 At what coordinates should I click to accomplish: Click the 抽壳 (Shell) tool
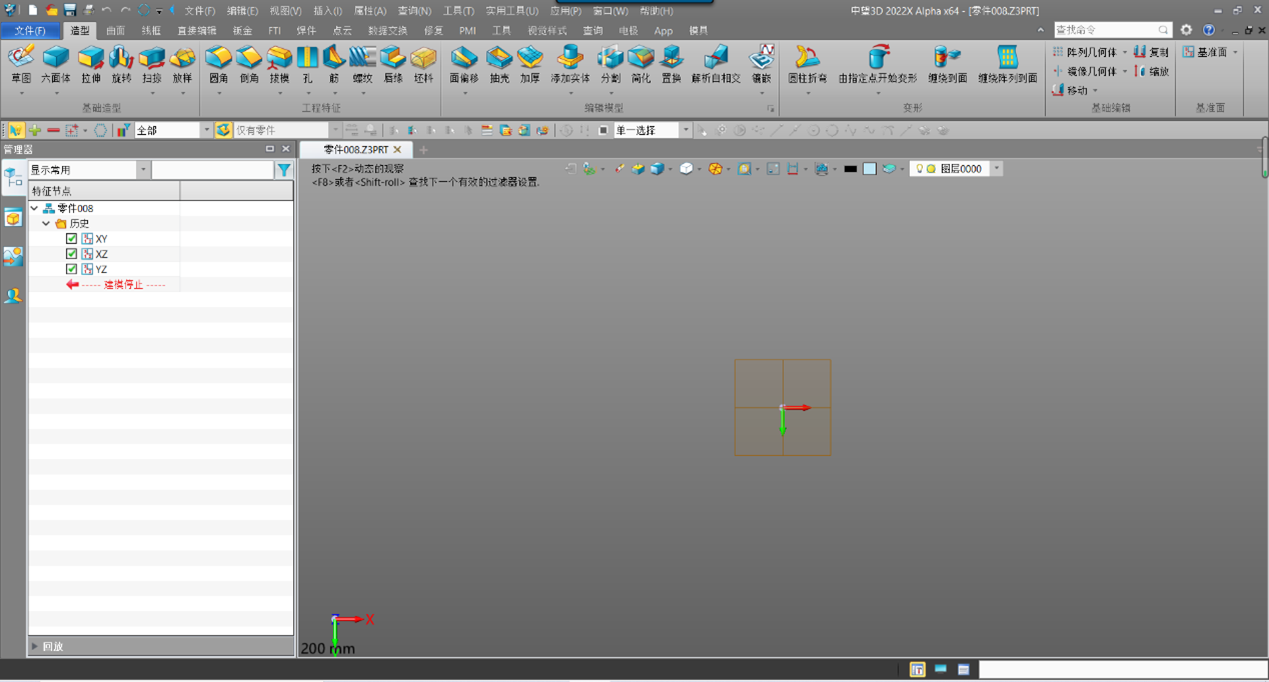tap(499, 64)
